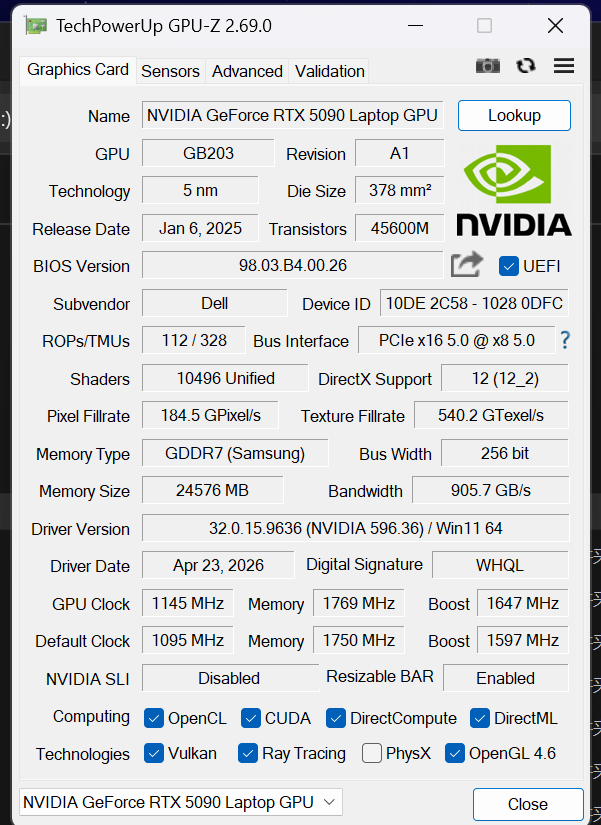
Task: Click the Close button at bottom
Action: [x=528, y=804]
